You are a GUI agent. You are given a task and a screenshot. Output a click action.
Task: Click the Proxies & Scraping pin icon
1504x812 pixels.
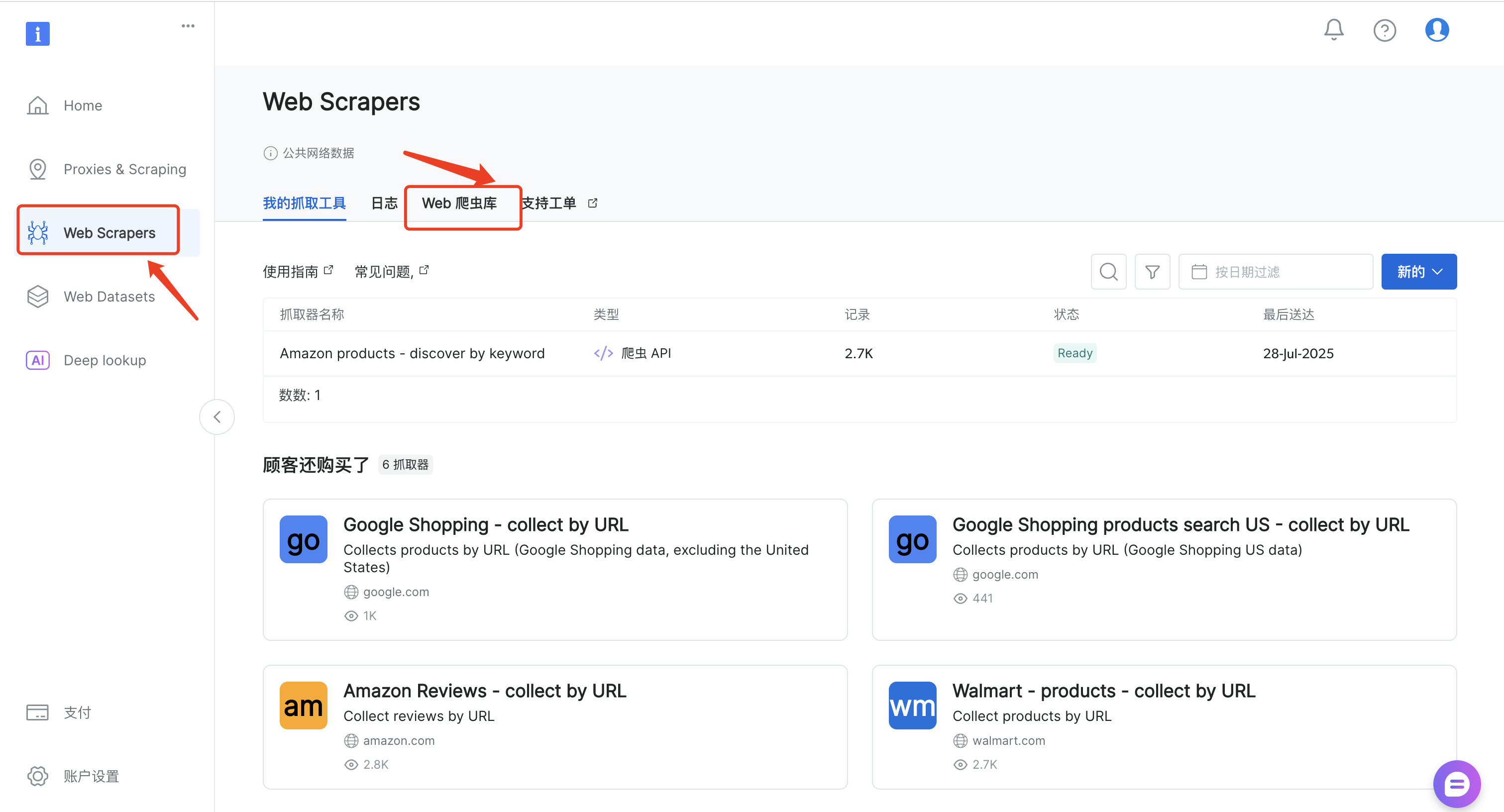pos(38,169)
